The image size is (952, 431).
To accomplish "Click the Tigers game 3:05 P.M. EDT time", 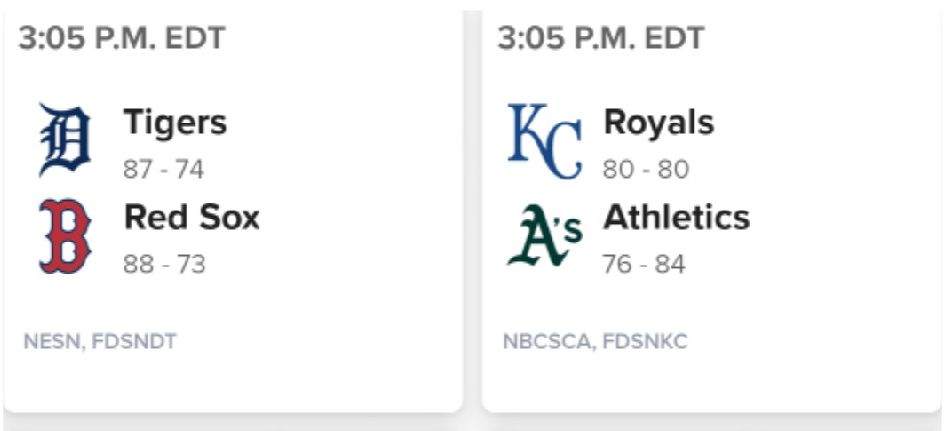I will pos(122,38).
